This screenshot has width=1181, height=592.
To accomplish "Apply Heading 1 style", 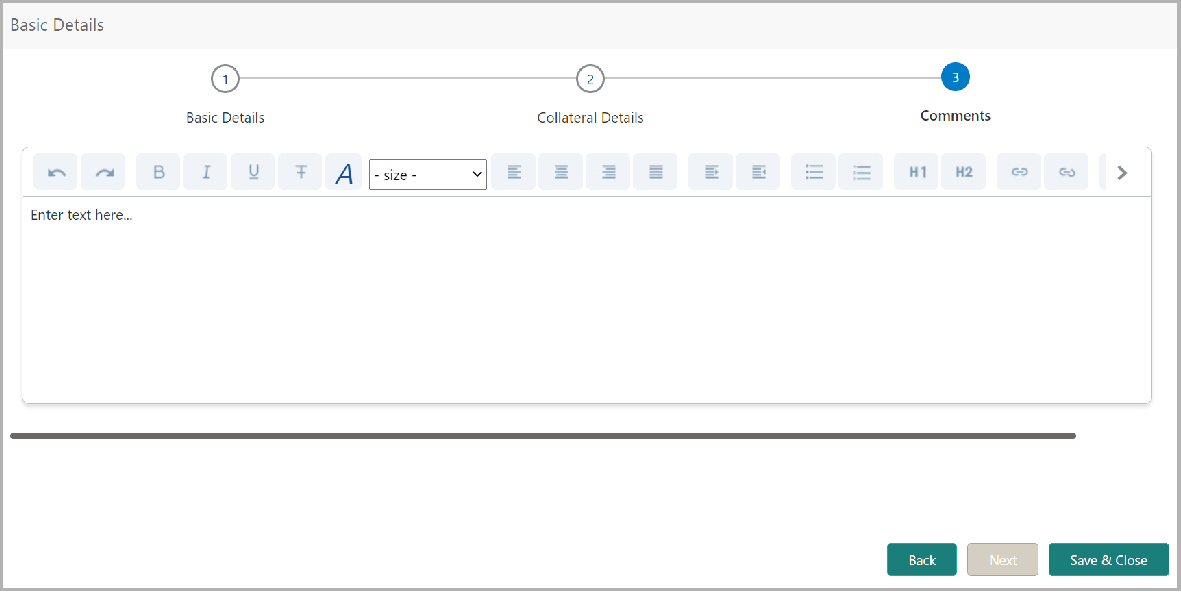I will point(915,171).
